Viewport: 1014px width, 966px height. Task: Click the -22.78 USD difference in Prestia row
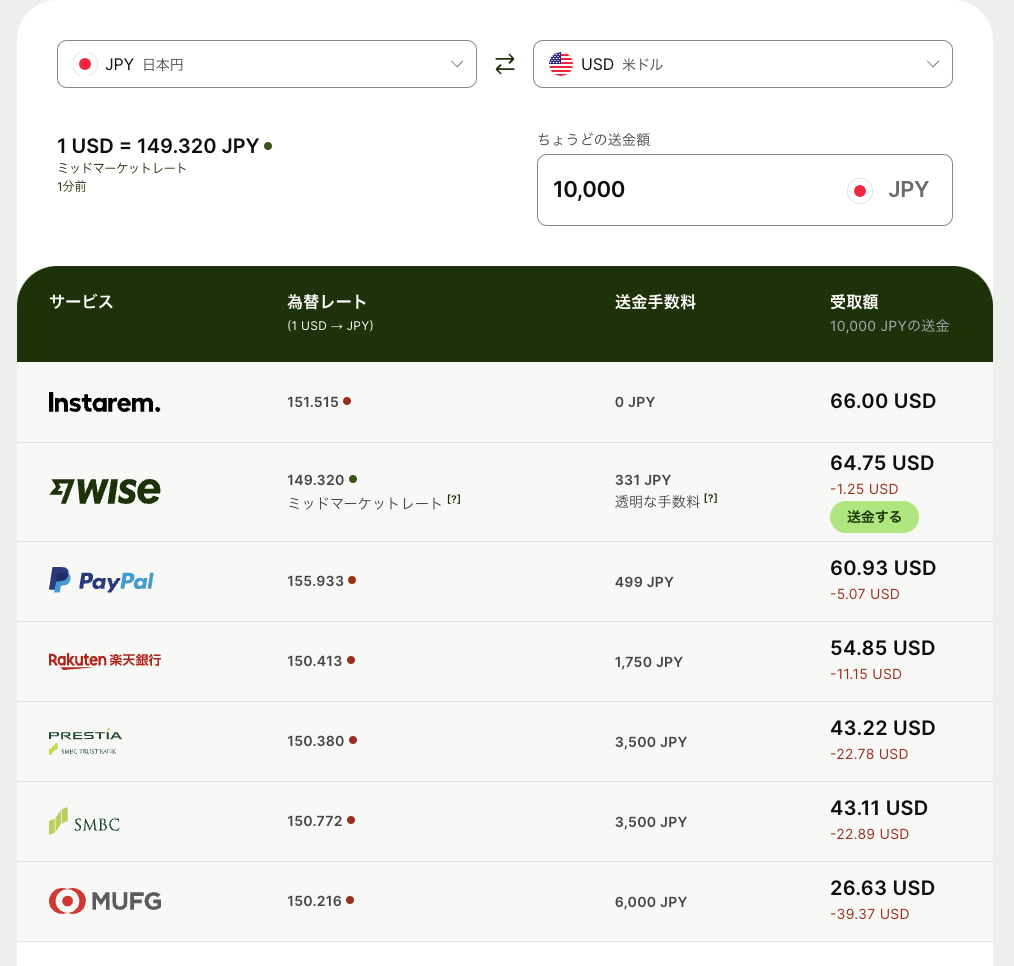(x=869, y=754)
